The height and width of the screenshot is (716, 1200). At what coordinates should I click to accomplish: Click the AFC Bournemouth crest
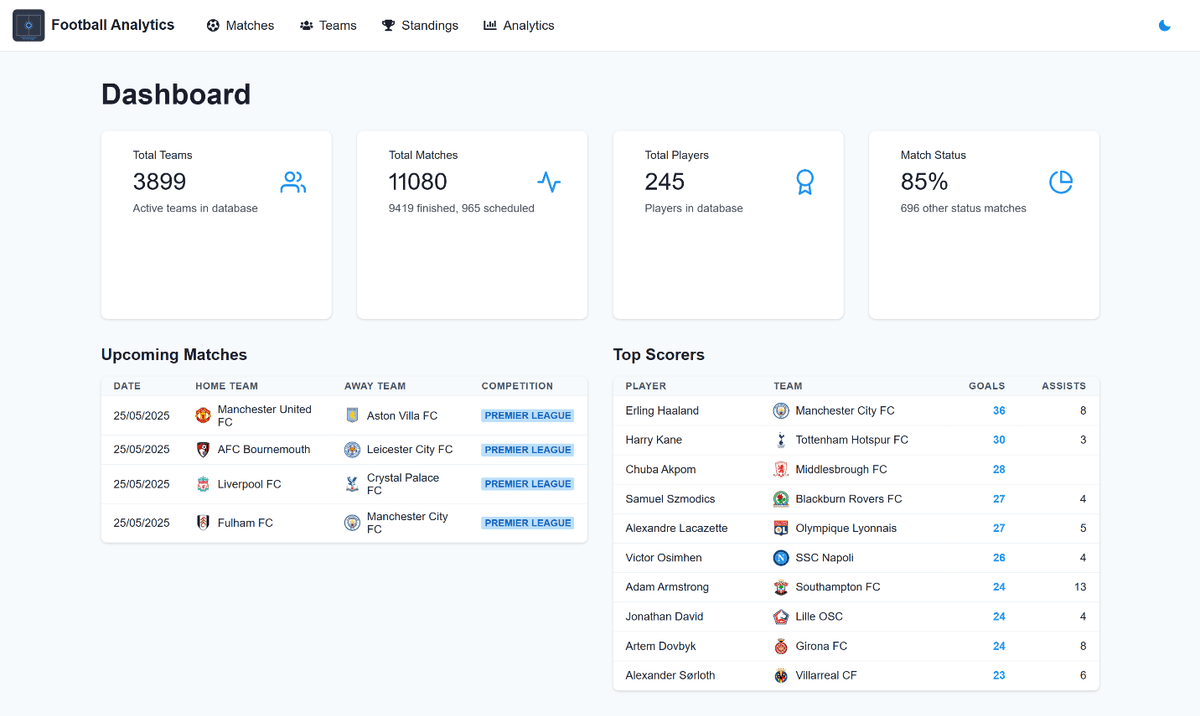[x=203, y=449]
